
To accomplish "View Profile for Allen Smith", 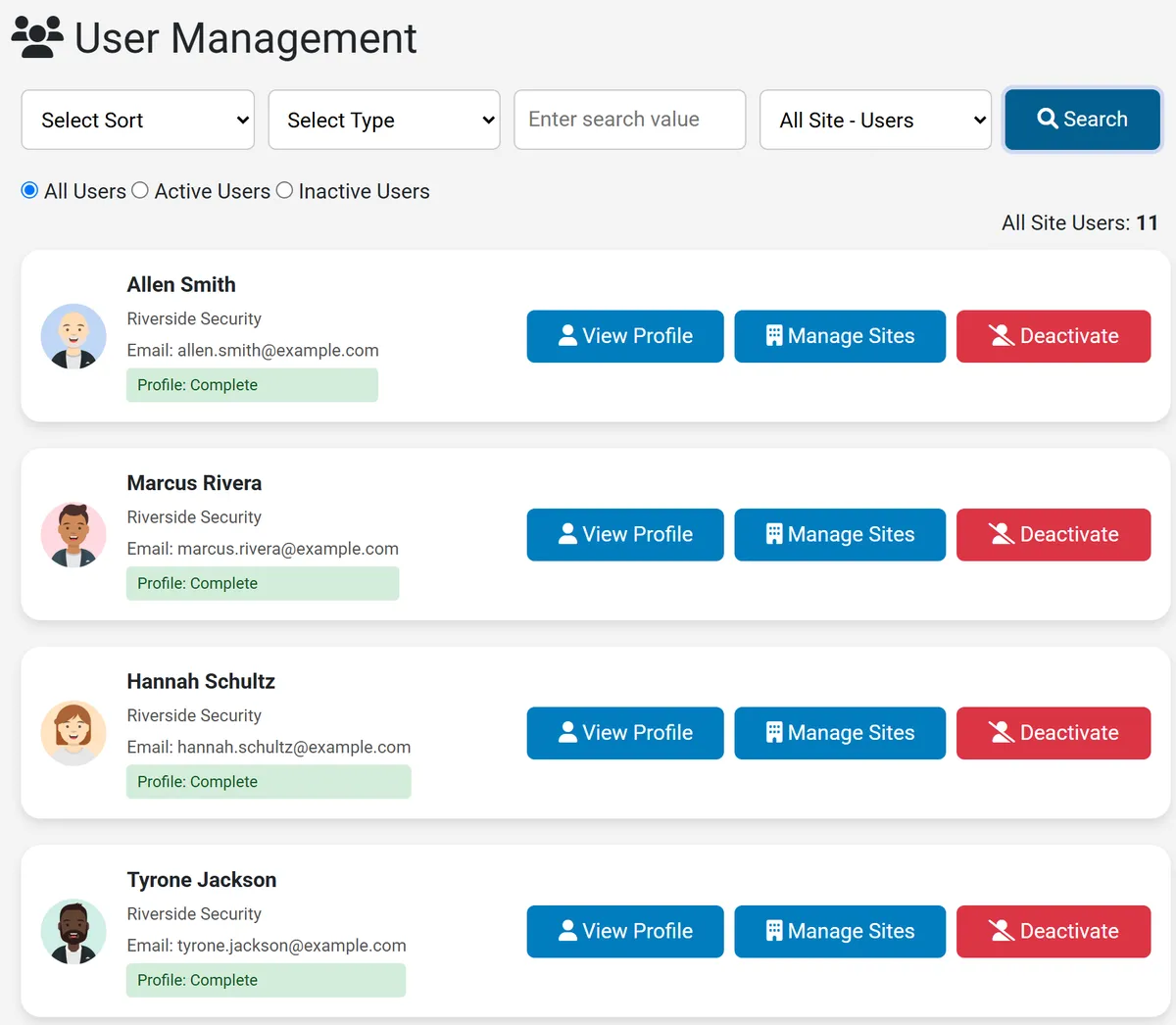I will pos(625,336).
